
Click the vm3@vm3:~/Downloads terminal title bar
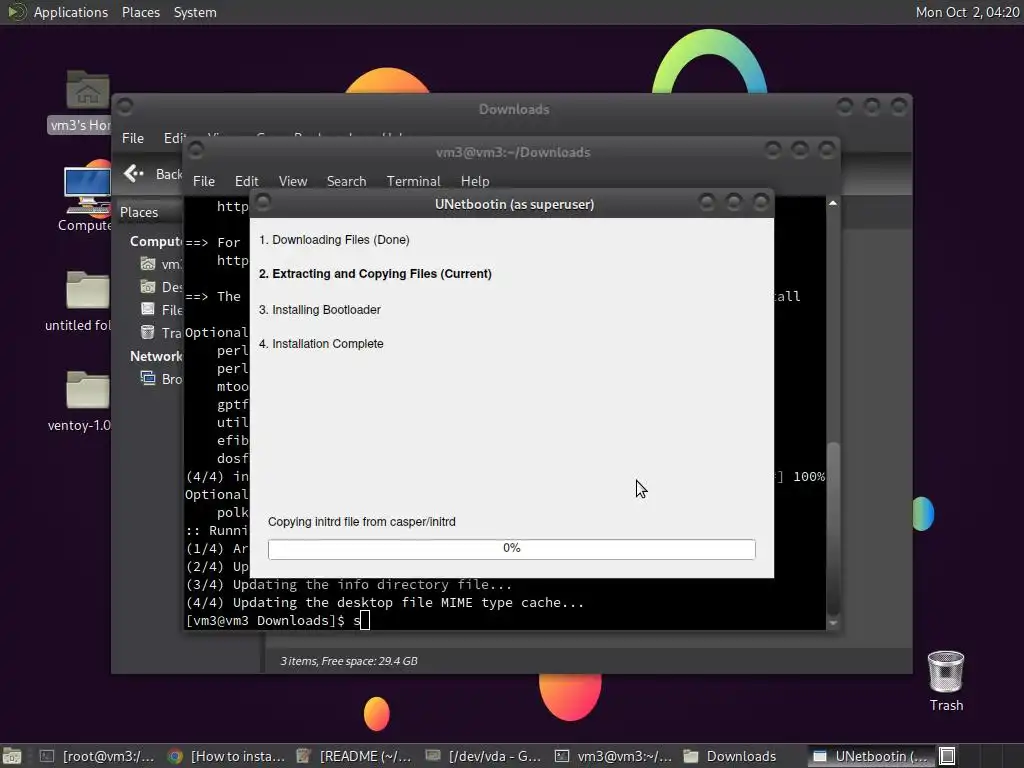click(513, 152)
